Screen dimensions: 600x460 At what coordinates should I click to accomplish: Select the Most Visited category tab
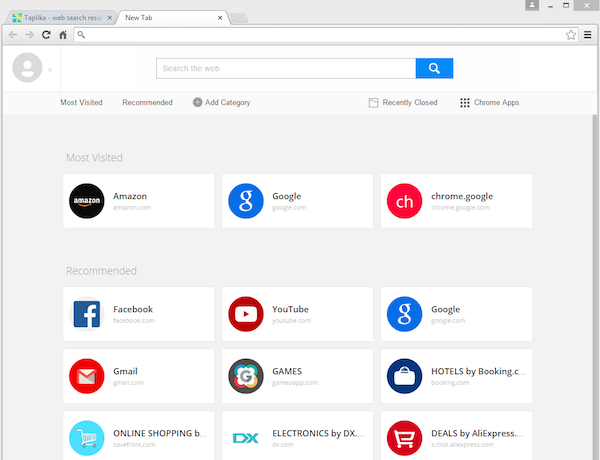81,102
